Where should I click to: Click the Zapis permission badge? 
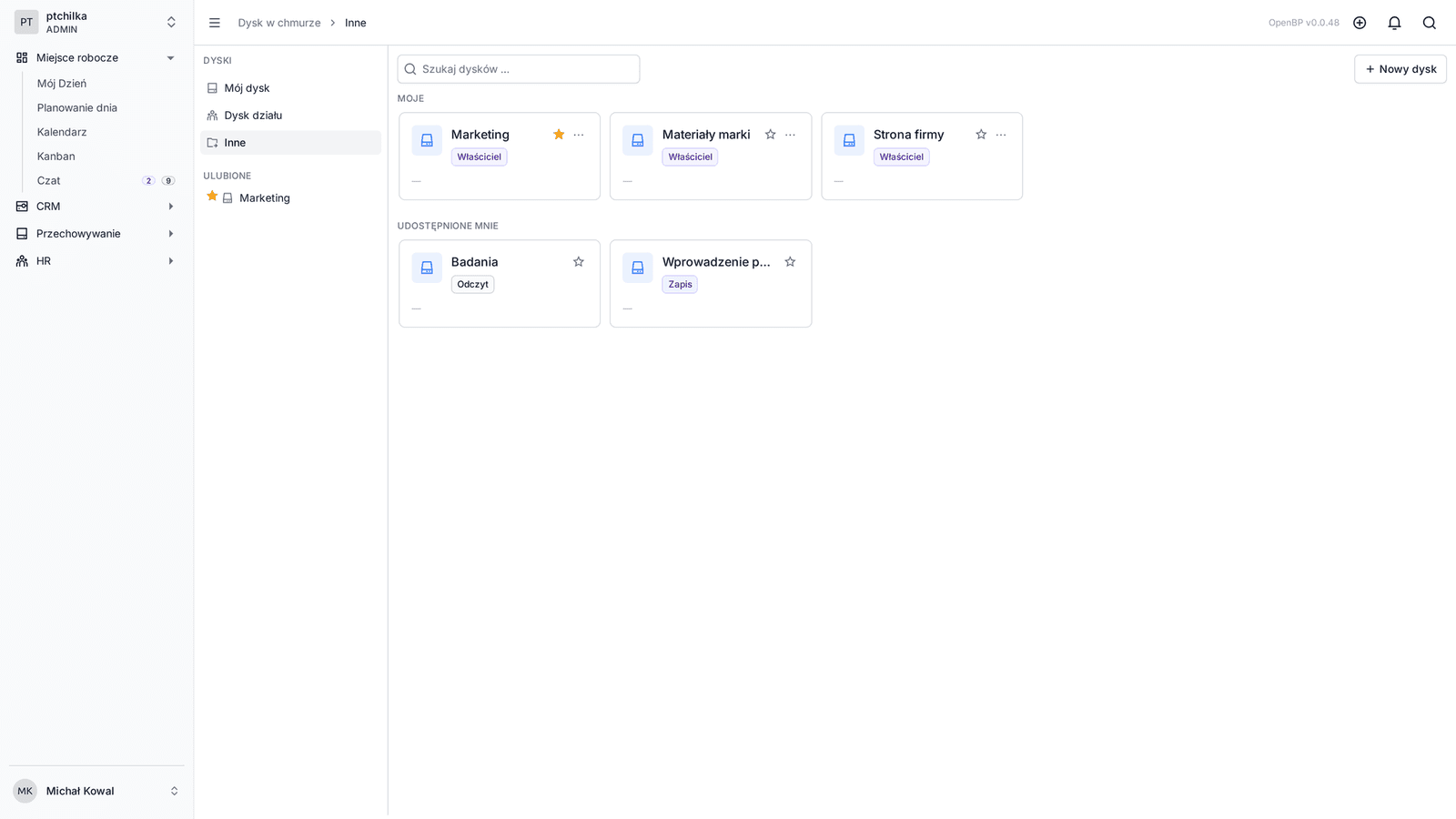[x=680, y=284]
